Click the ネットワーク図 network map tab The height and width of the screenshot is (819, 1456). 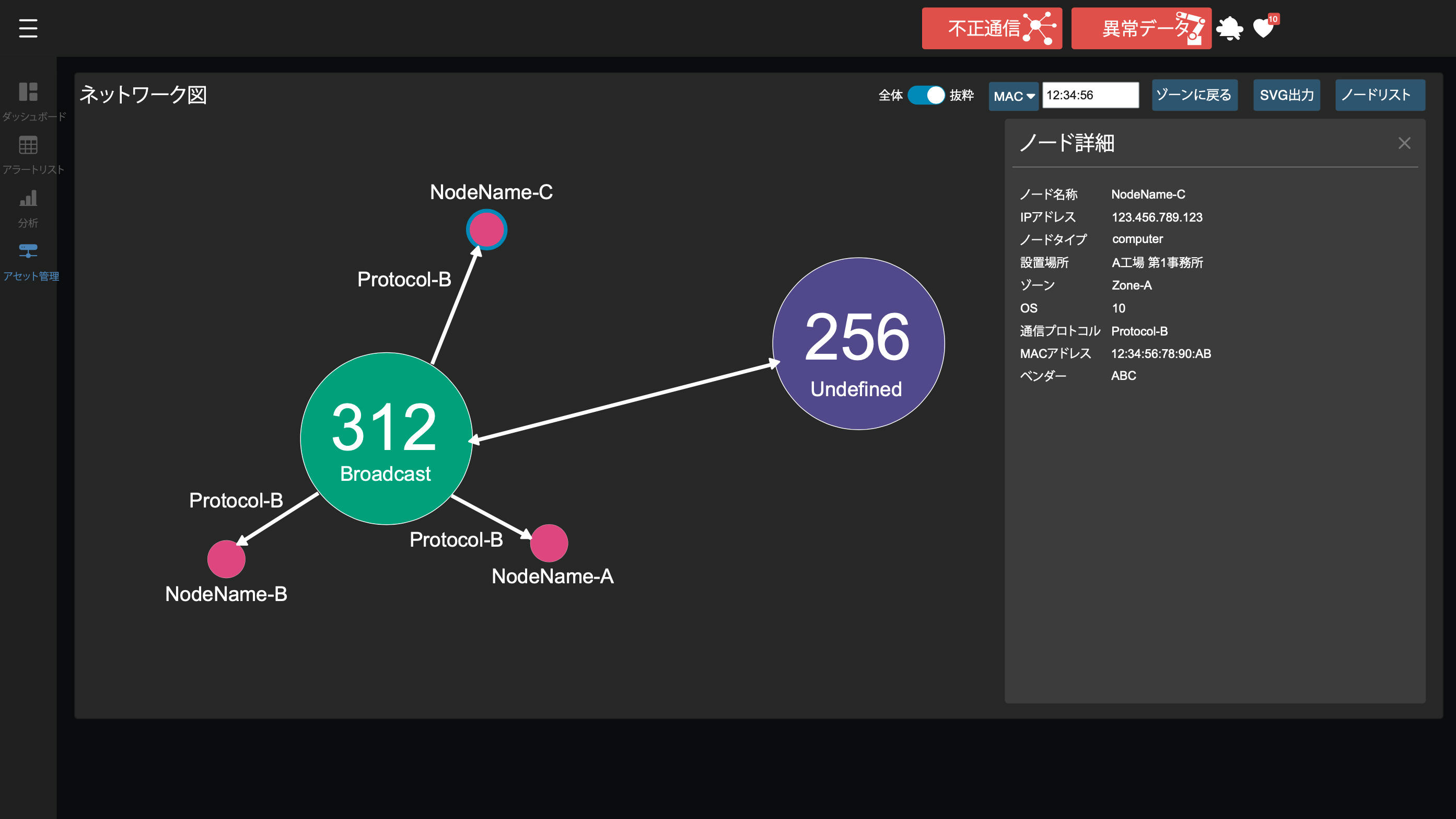(x=143, y=94)
